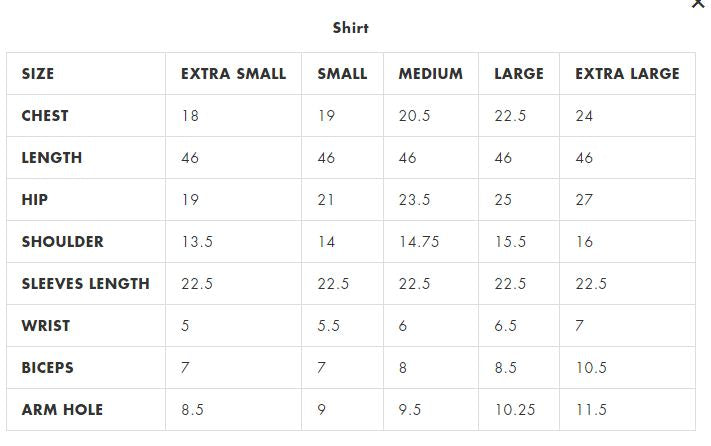
Task: Click the medium shoulder value 14.75
Action: click(419, 242)
